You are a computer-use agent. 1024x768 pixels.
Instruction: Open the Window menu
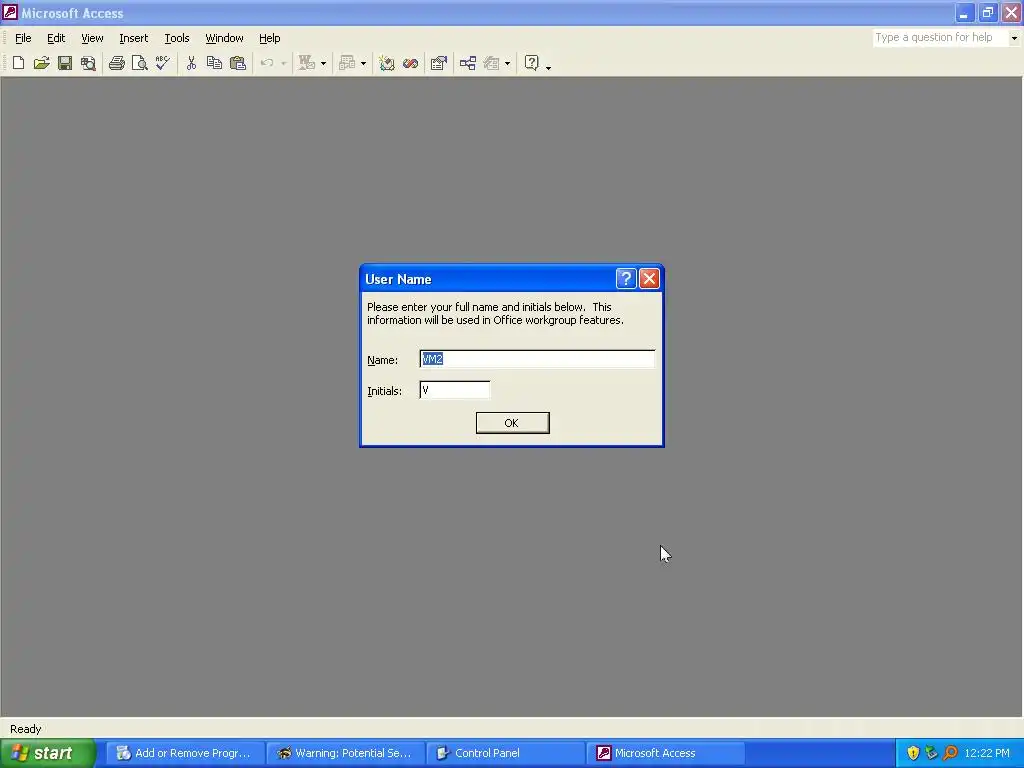224,38
